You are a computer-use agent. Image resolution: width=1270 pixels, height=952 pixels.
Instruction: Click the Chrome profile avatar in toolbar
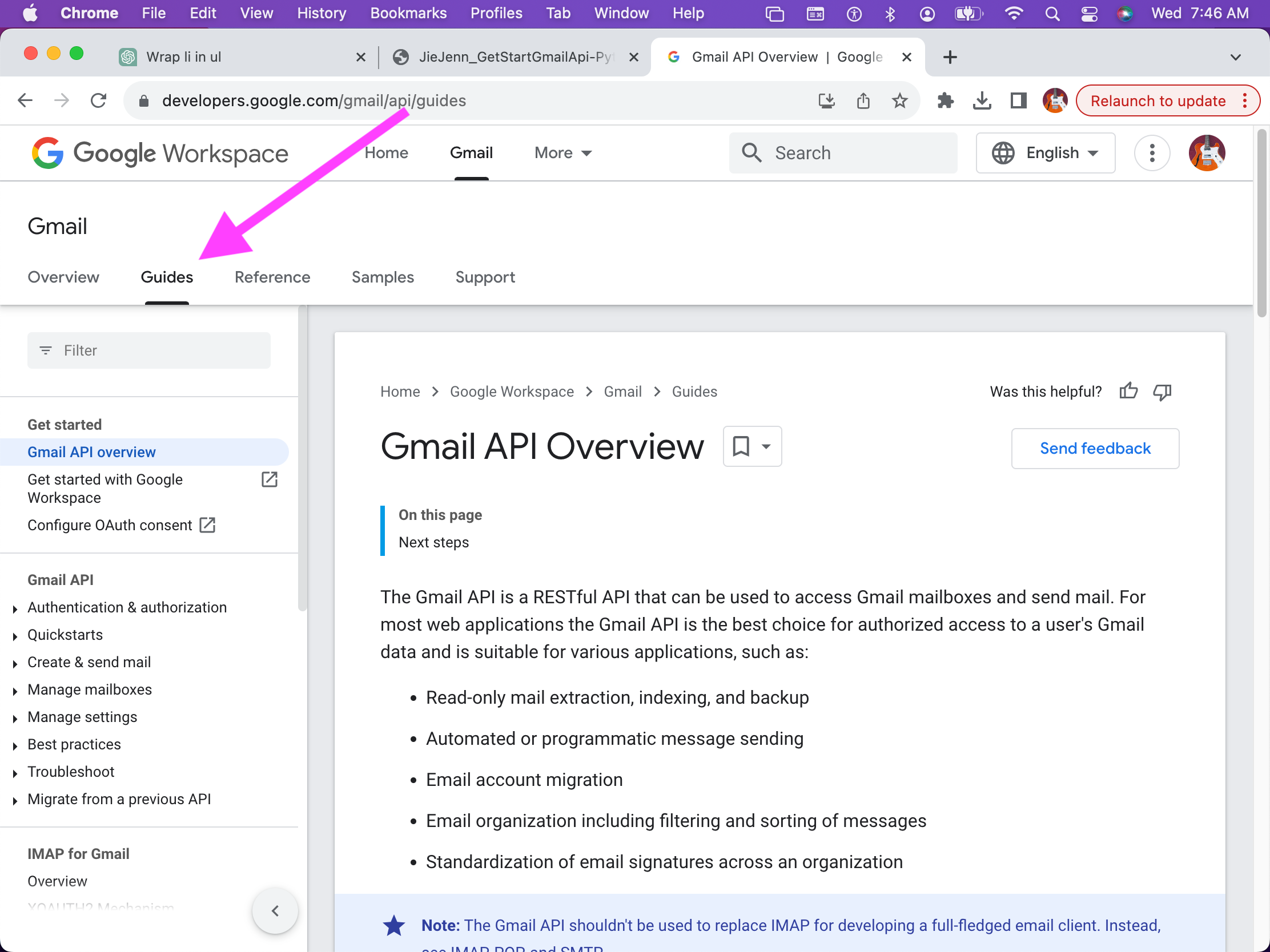point(1055,101)
